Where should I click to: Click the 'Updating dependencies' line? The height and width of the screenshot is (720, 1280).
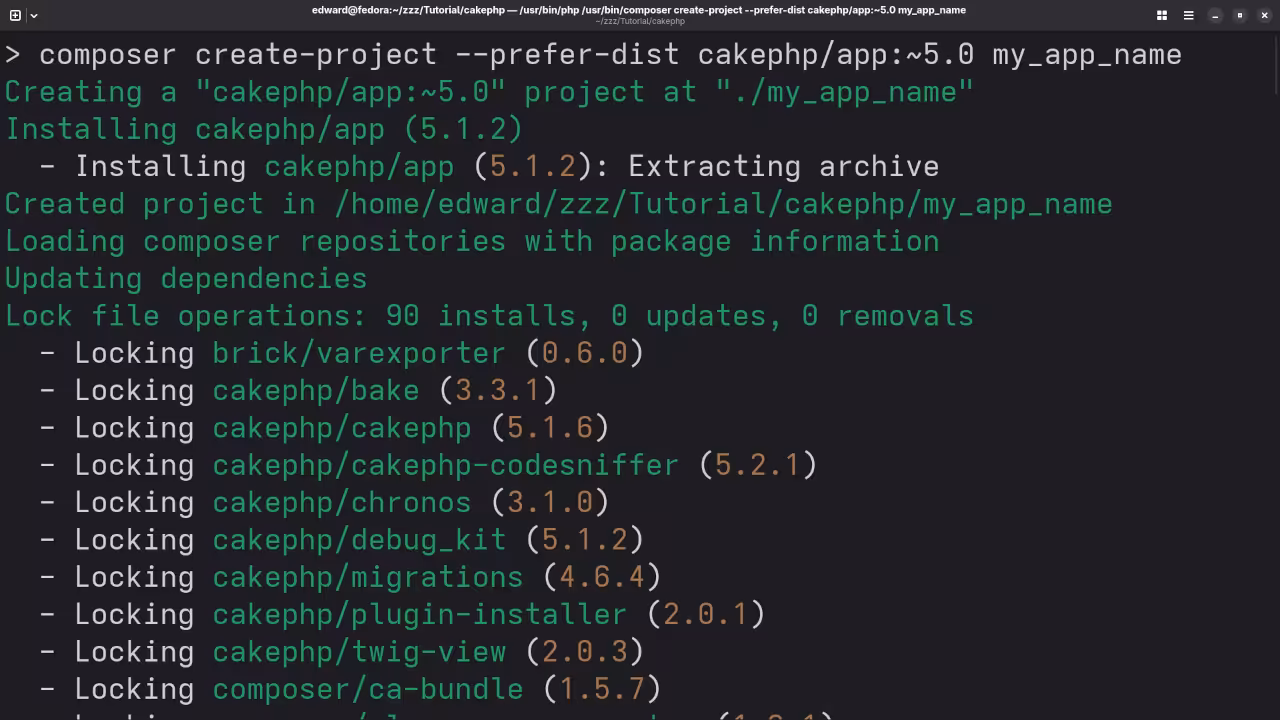tap(186, 278)
